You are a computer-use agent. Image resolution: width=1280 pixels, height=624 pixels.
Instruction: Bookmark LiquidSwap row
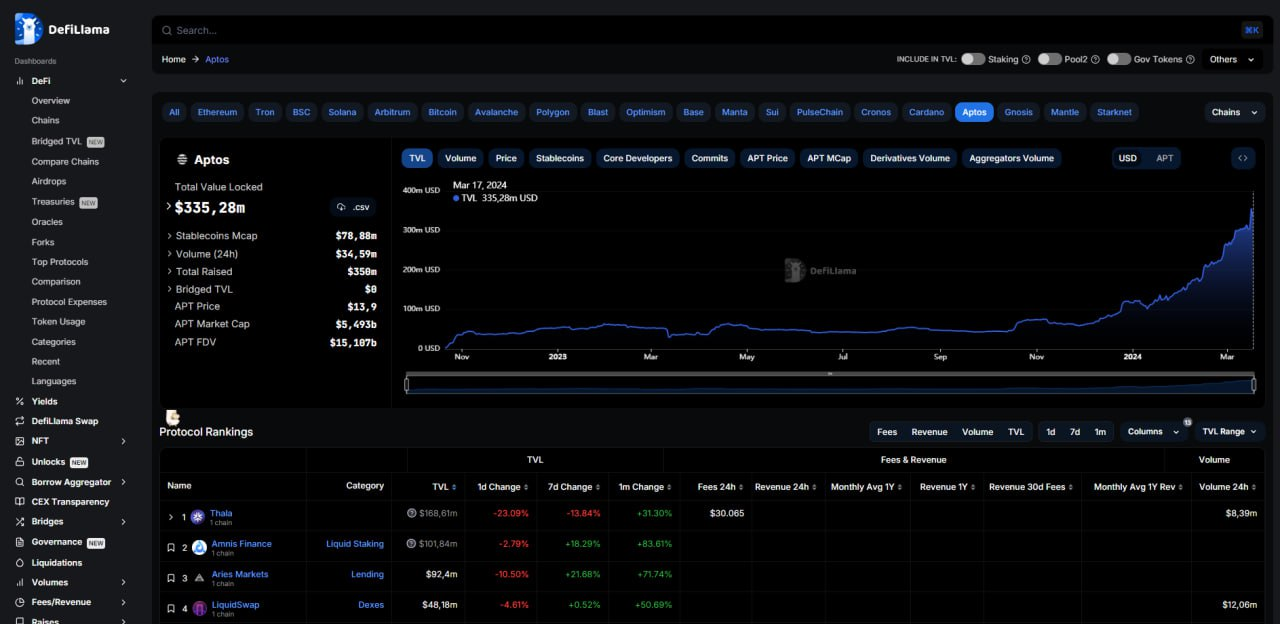point(171,608)
